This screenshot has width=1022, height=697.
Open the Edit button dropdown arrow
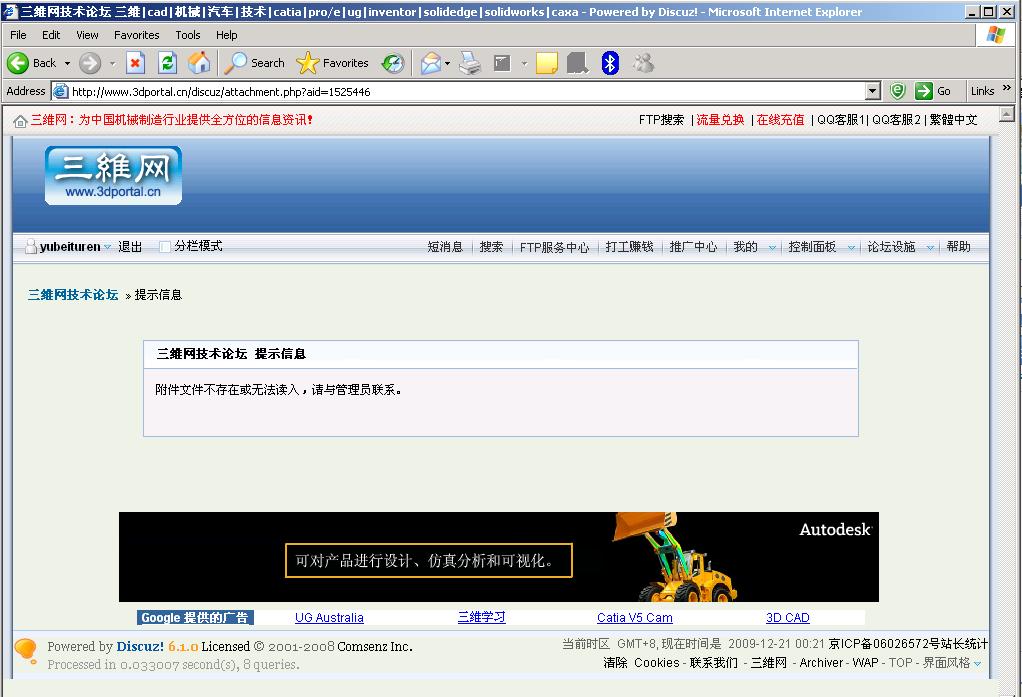[524, 63]
